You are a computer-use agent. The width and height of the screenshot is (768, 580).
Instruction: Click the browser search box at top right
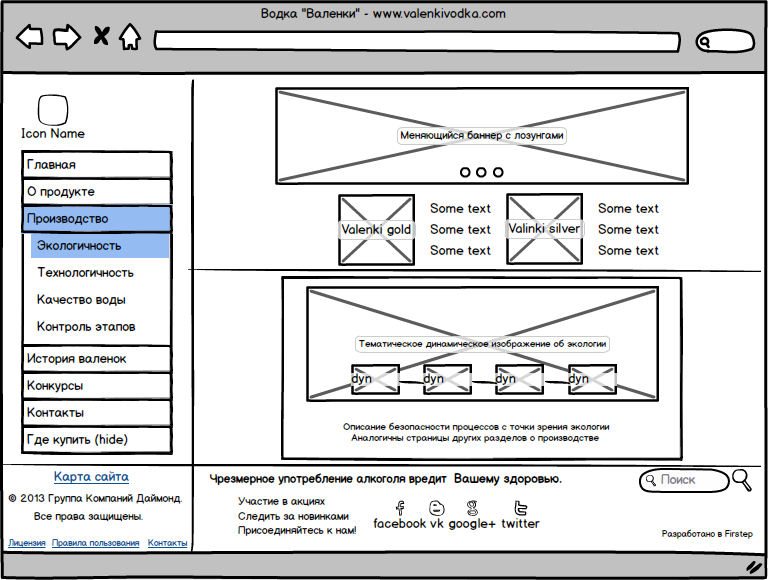(725, 41)
